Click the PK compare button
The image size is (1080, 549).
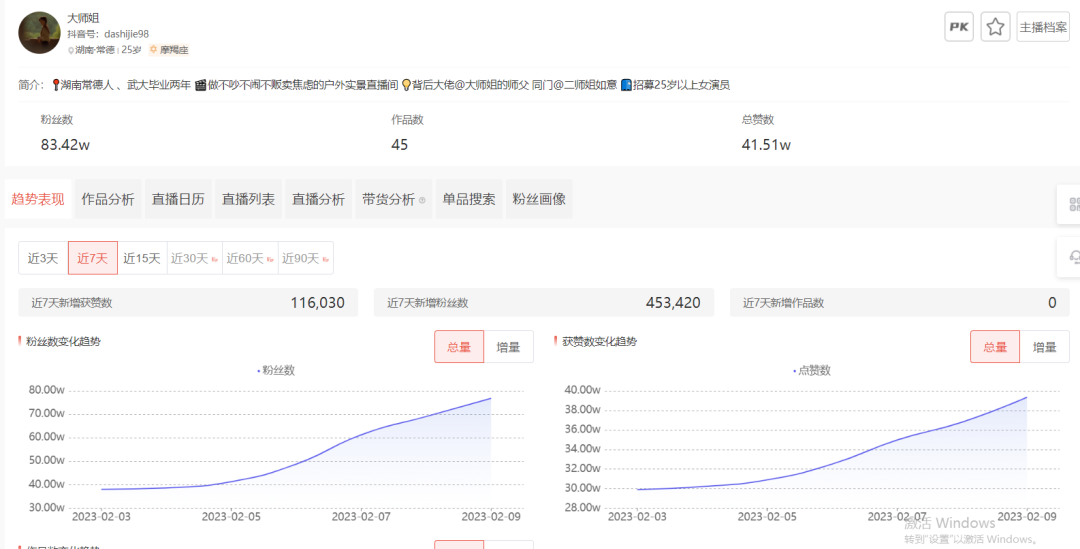[x=959, y=27]
